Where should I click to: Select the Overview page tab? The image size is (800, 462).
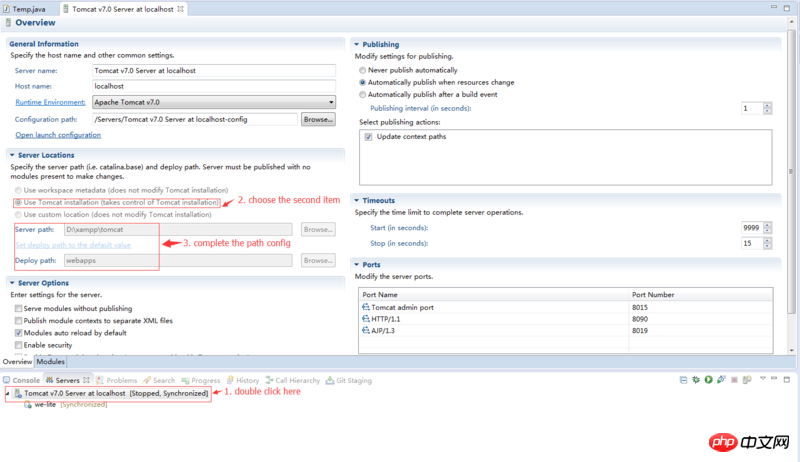17,362
